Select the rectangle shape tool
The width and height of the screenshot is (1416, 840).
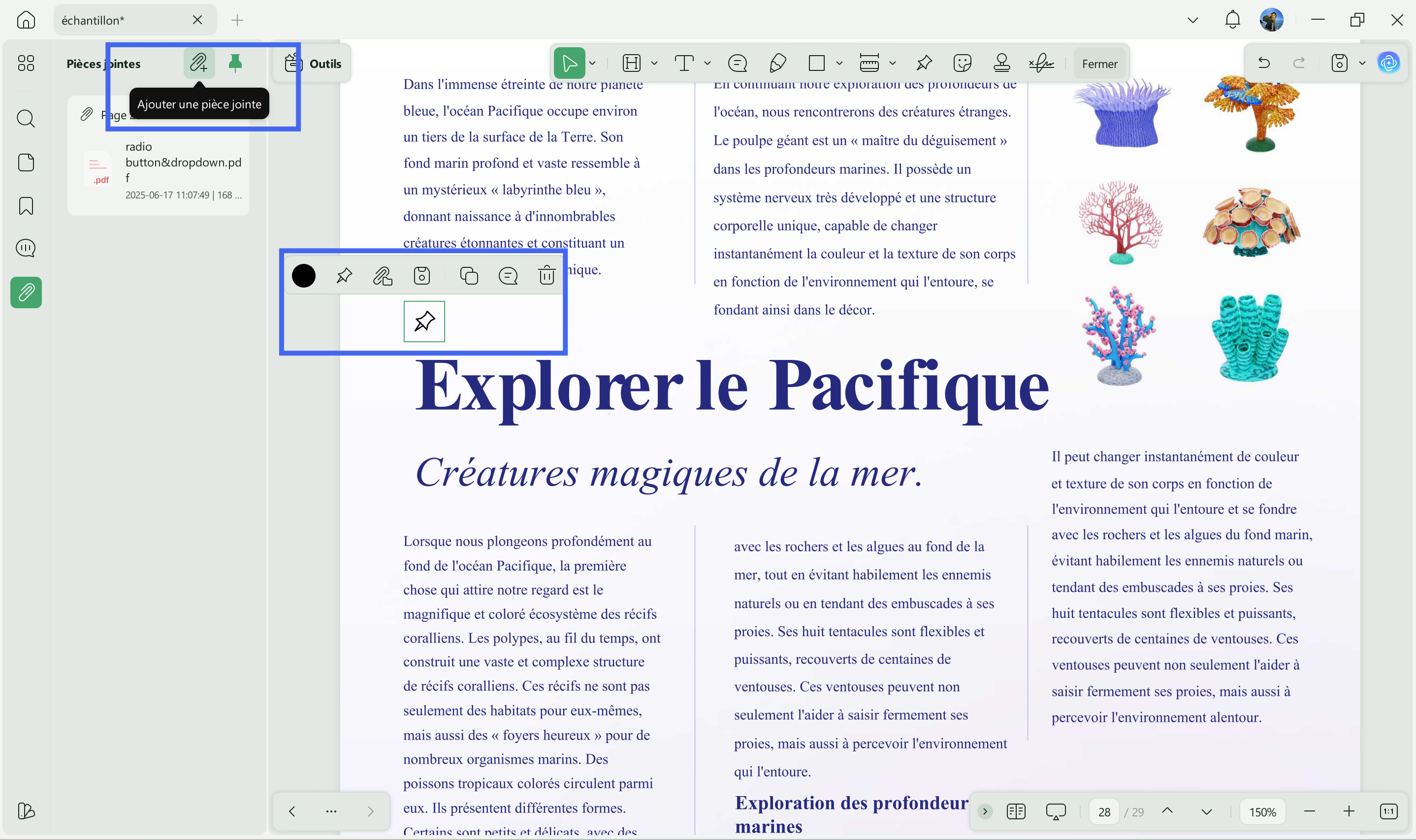(817, 64)
